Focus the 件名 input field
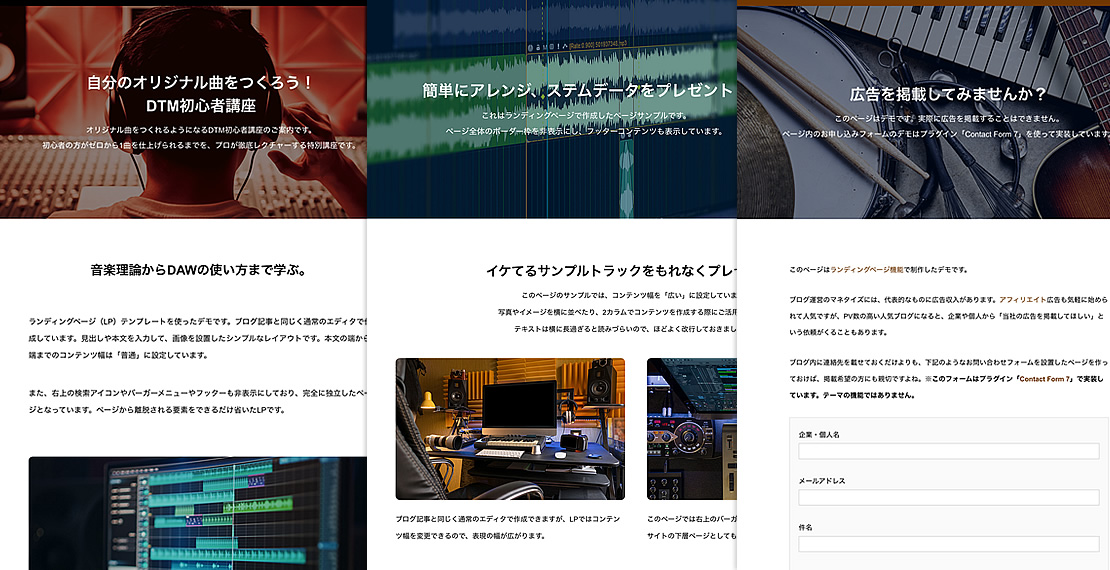The height and width of the screenshot is (570, 1110). 949,544
